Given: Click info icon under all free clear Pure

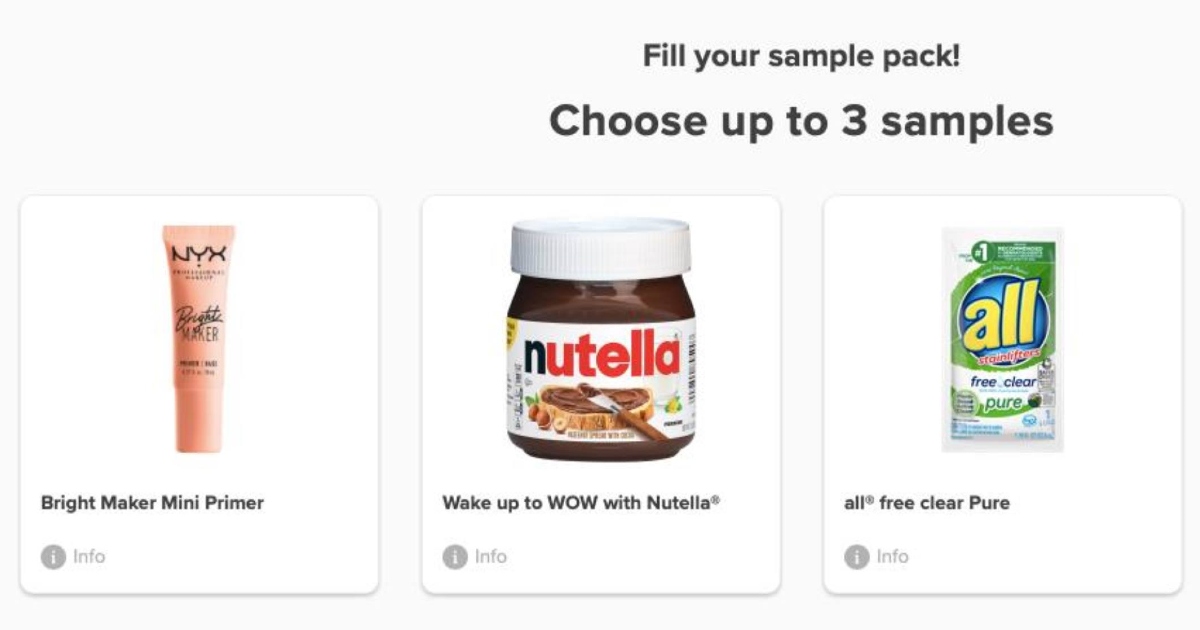Looking at the screenshot, I should click(856, 557).
